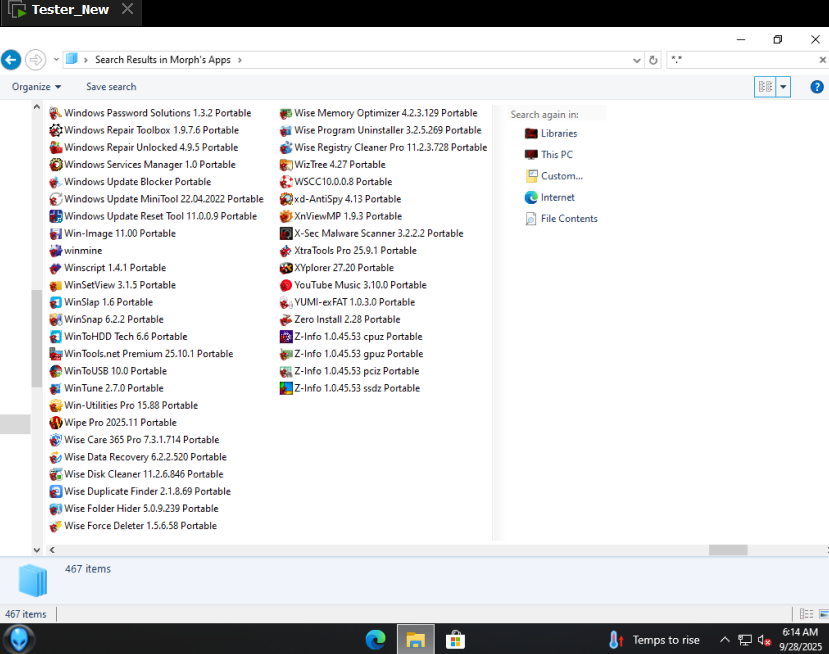Select Wise Program Uninstaller 3.2.5.269 Portable
The width and height of the screenshot is (829, 654).
tap(381, 130)
